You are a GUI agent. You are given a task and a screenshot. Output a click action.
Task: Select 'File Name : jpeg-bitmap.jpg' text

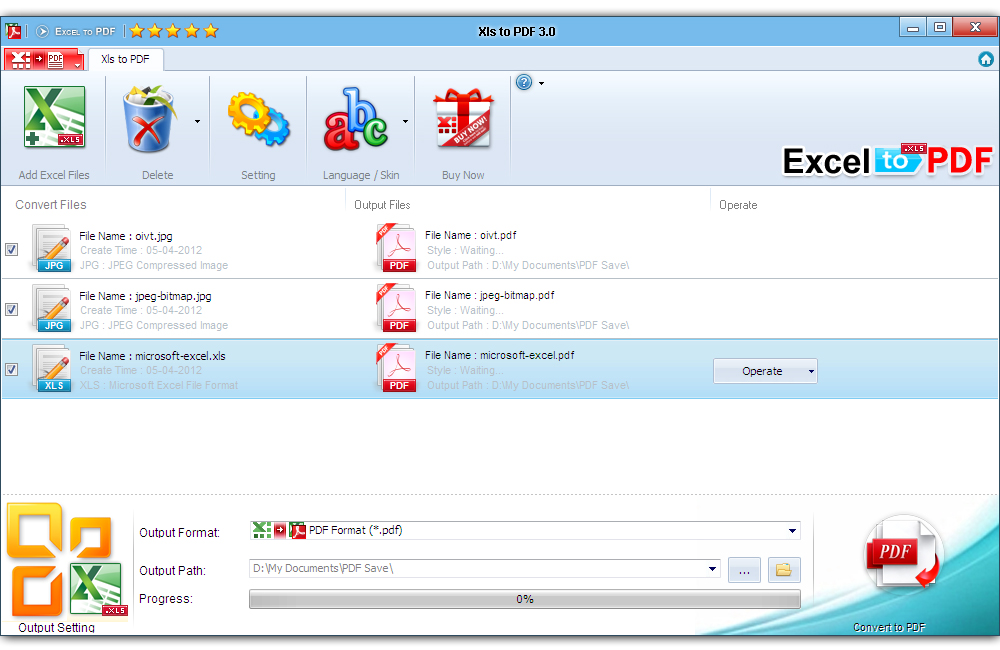tap(145, 296)
